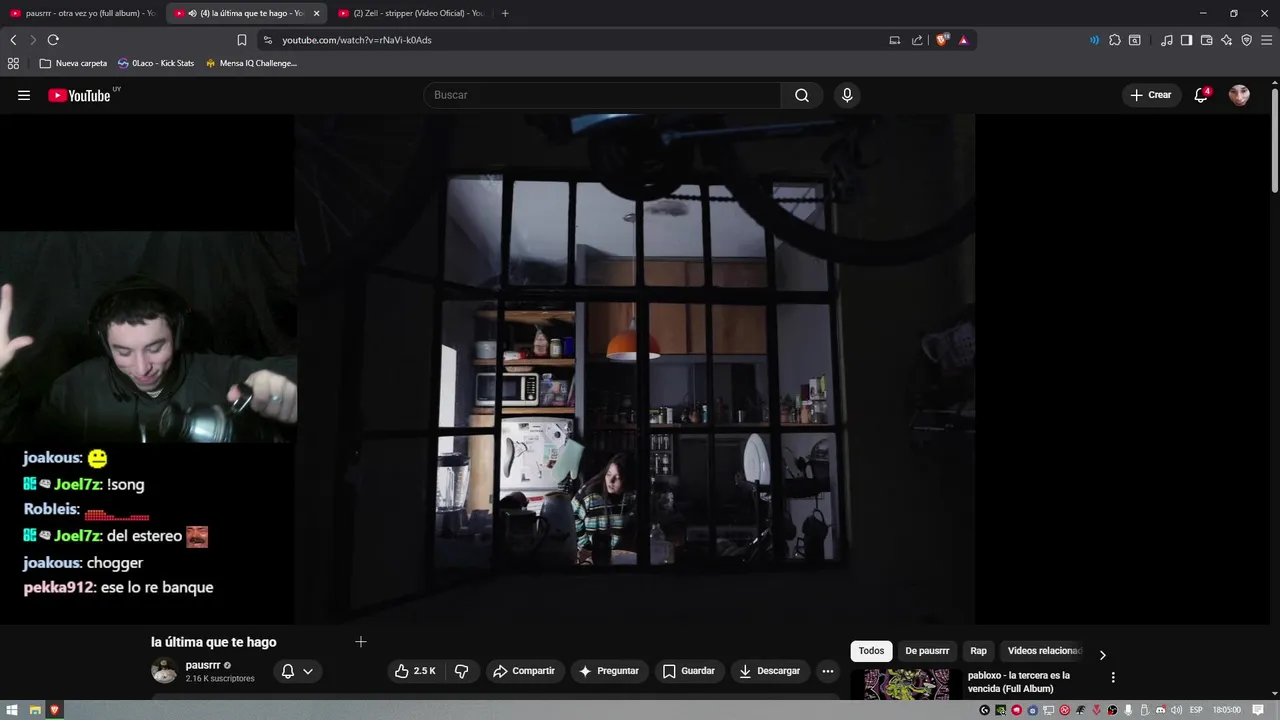Click the Descargar download button

click(769, 671)
